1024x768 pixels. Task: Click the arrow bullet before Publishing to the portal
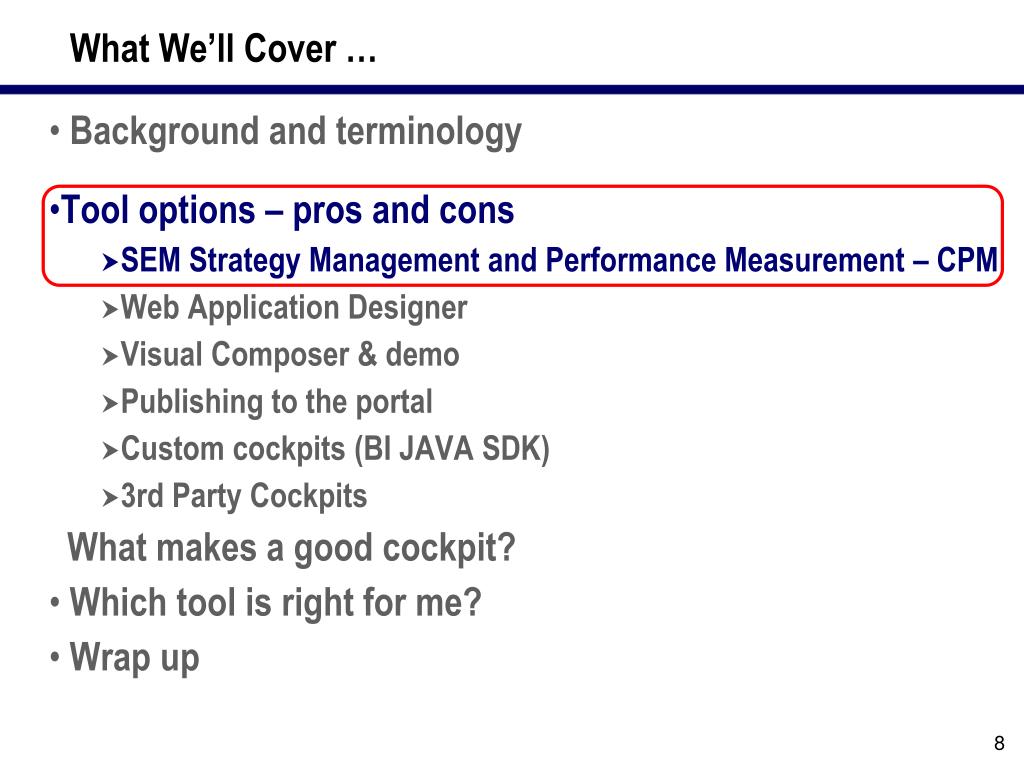tap(110, 404)
